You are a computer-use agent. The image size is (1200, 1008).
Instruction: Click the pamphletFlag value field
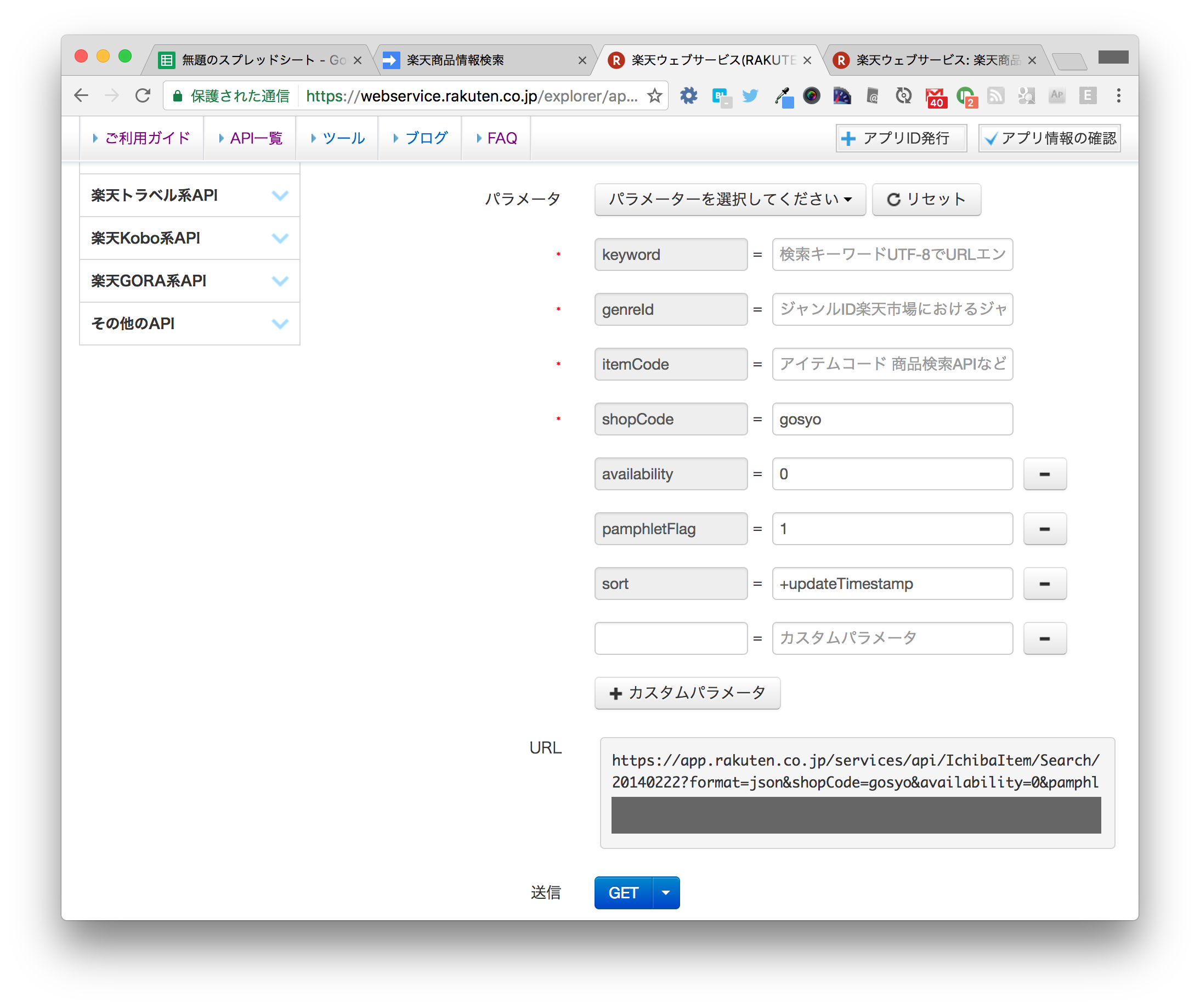click(x=892, y=529)
